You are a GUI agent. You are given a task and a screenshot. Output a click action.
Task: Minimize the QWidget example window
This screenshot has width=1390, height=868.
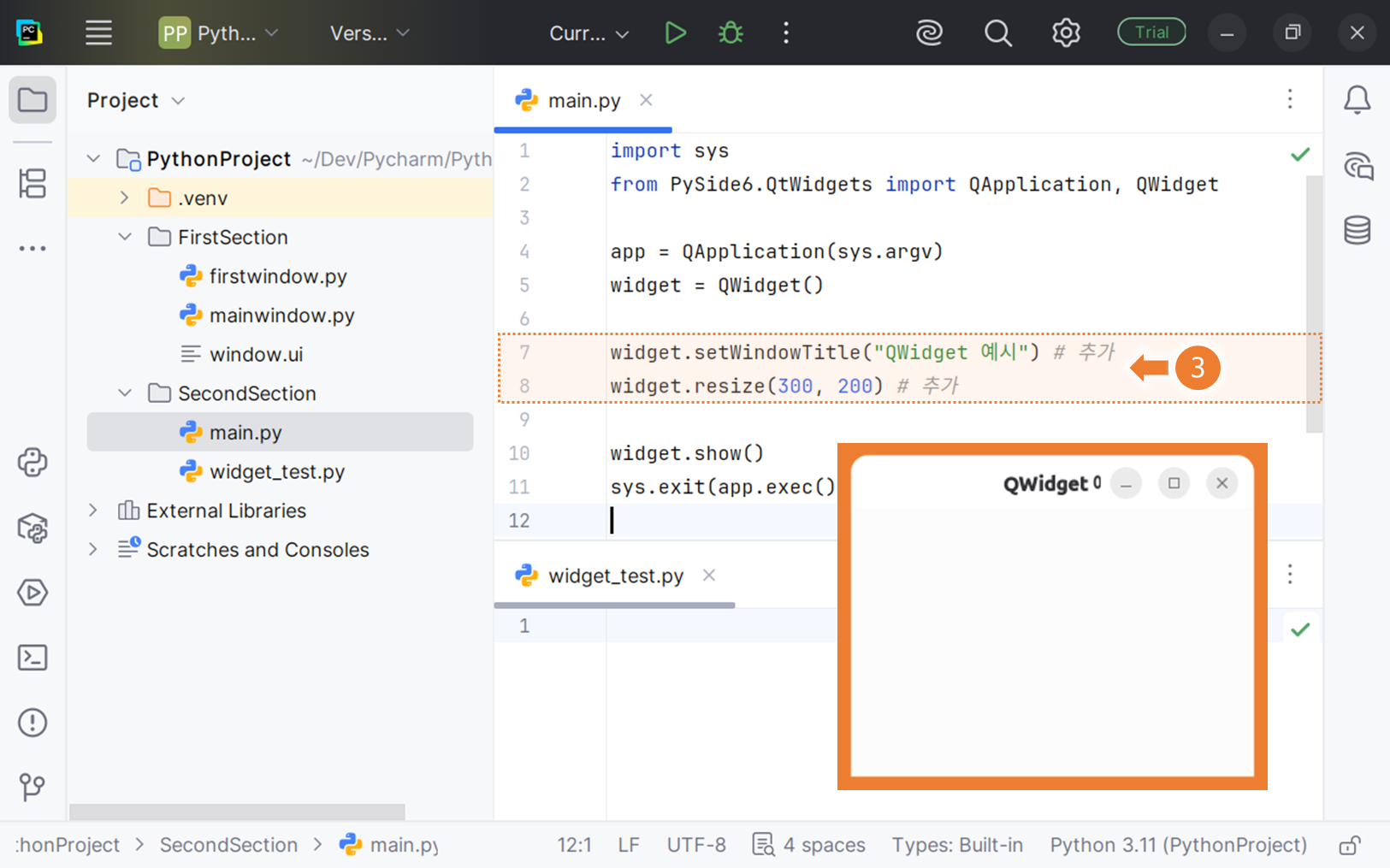tap(1126, 484)
